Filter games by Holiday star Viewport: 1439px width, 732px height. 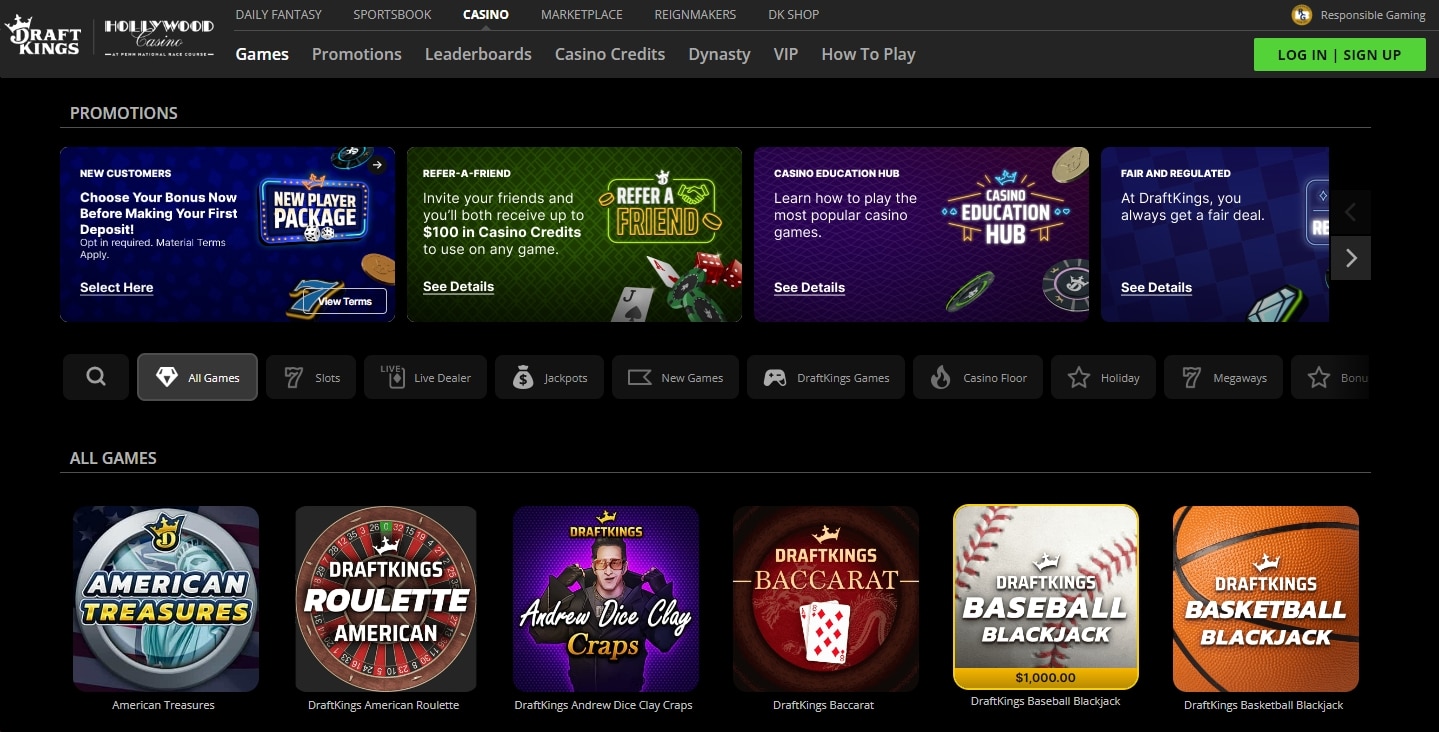click(1103, 377)
